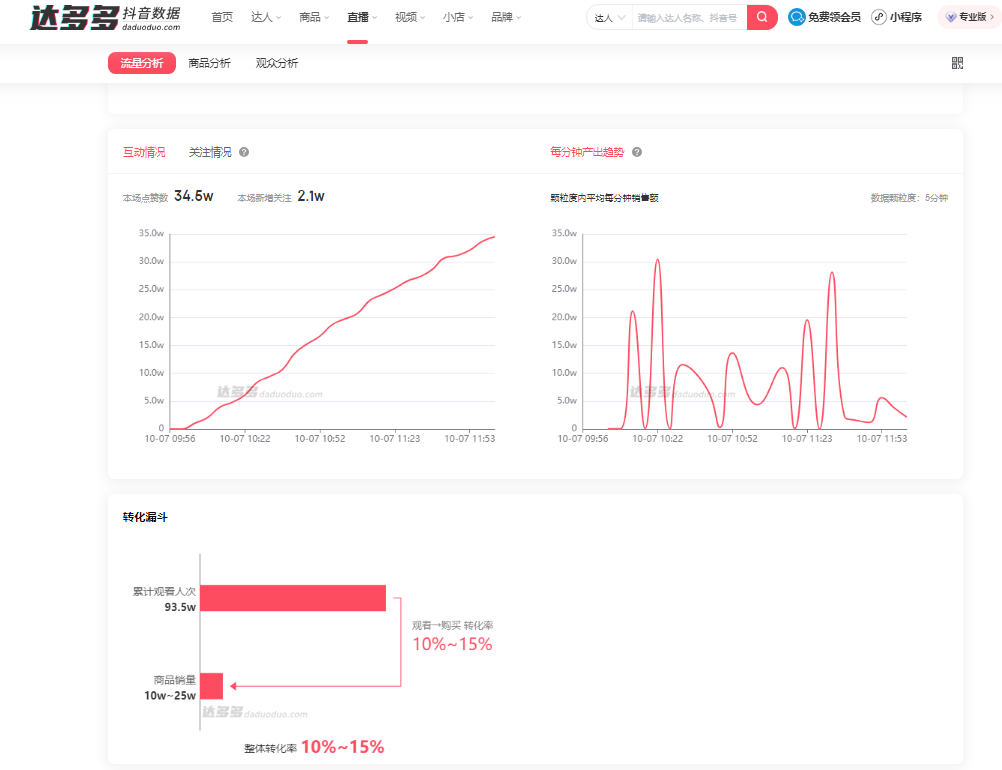
Task: Expand the 达人 search type dropdown
Action: [609, 18]
